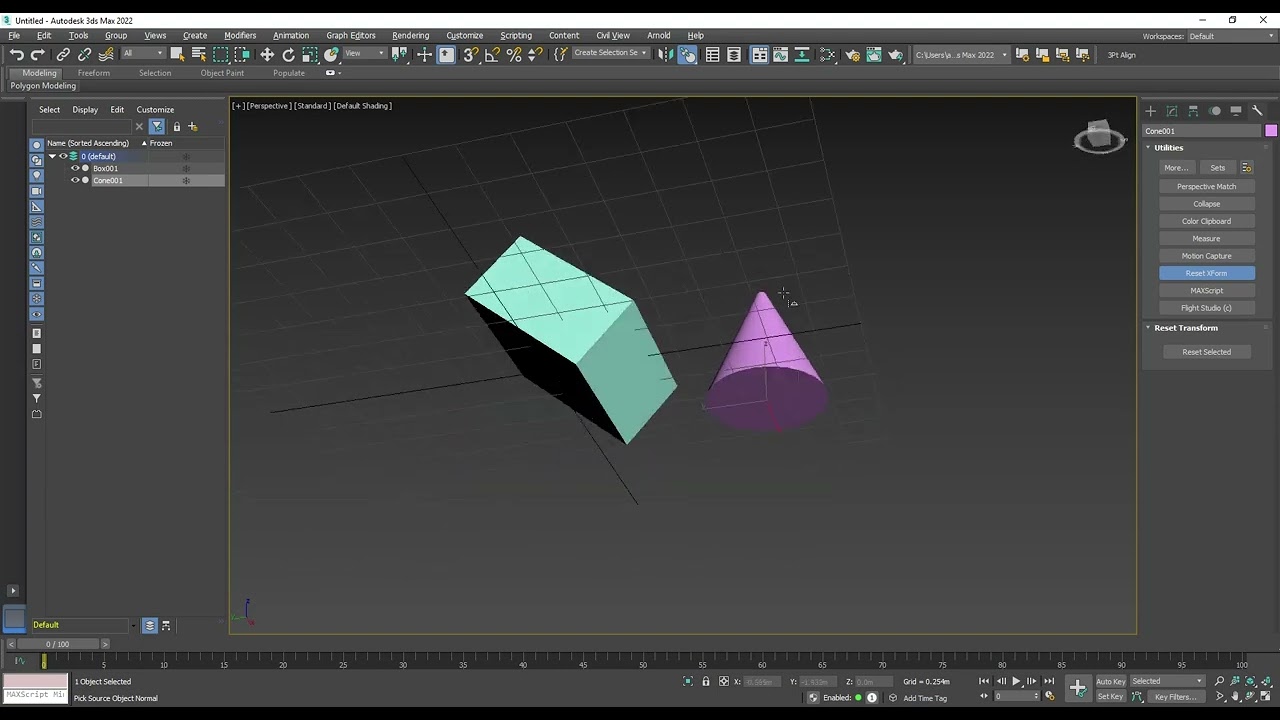This screenshot has width=1280, height=720.
Task: Activate the Select and Rotate tool
Action: (x=288, y=55)
